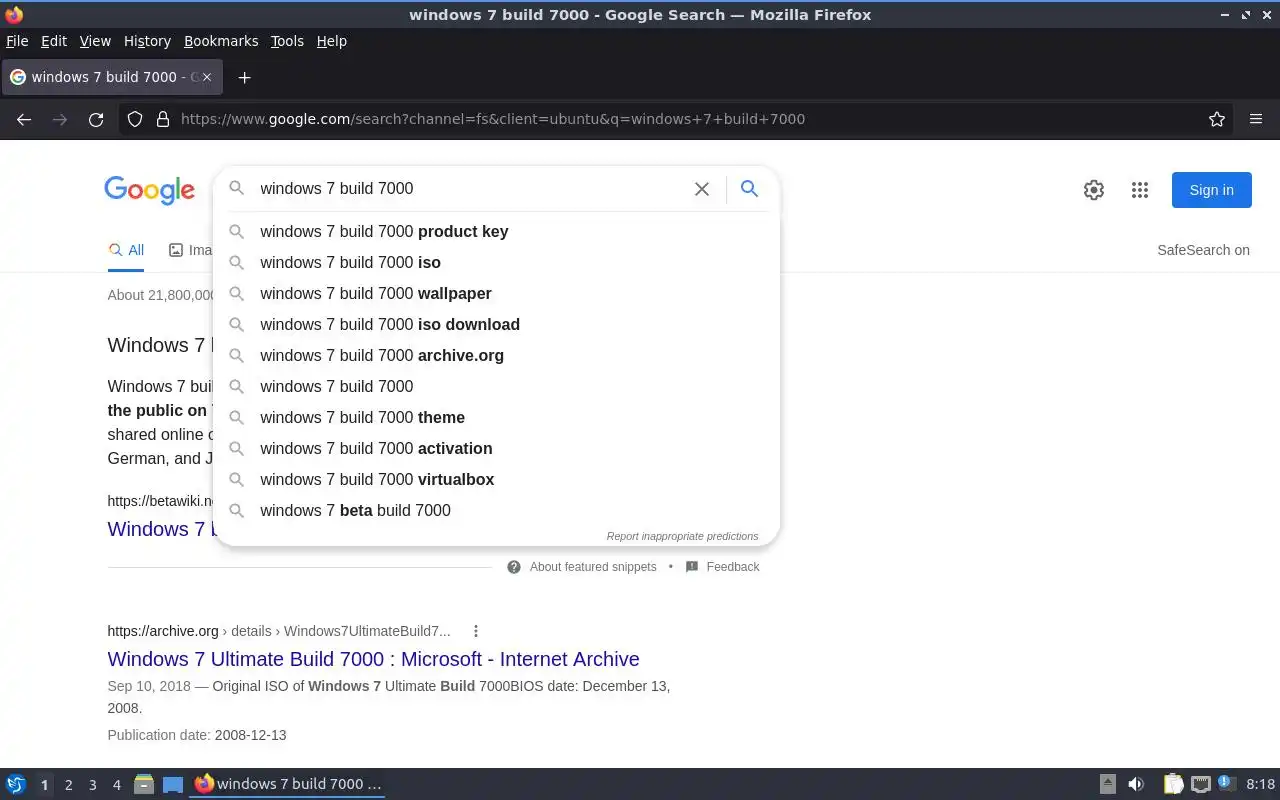
Task: Choose suggestion 'windows 7 build 7000 activation'
Action: pyautogui.click(x=496, y=448)
